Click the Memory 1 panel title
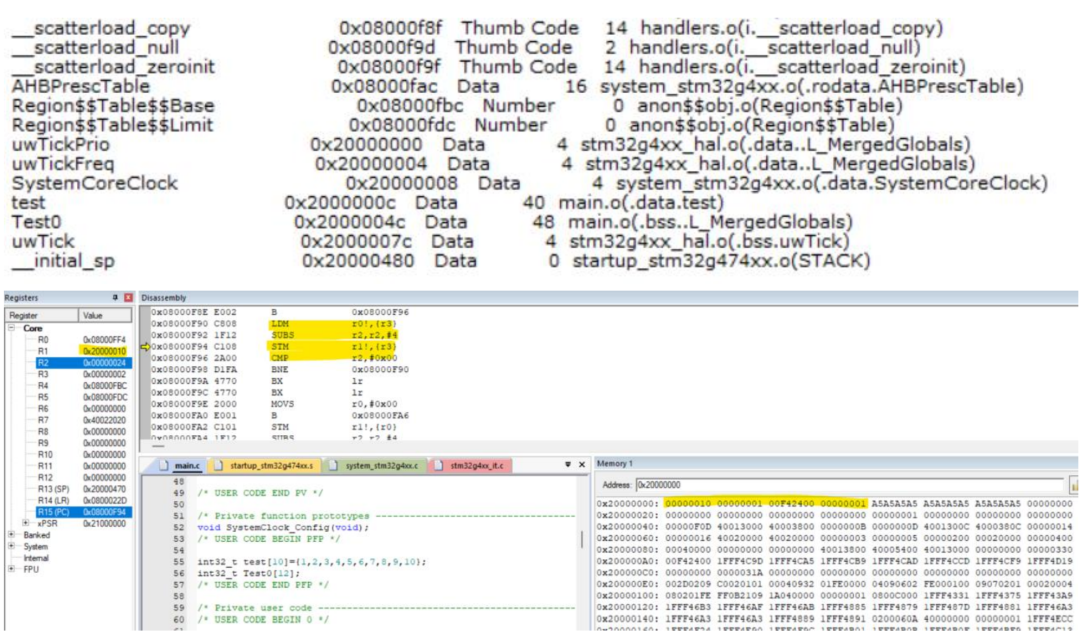This screenshot has height=640, width=1080. click(615, 464)
